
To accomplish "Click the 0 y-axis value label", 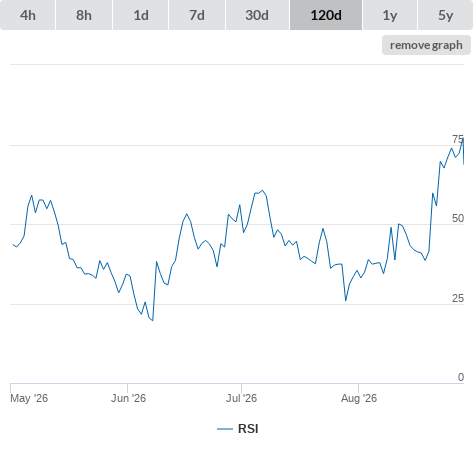I will click(x=461, y=377).
